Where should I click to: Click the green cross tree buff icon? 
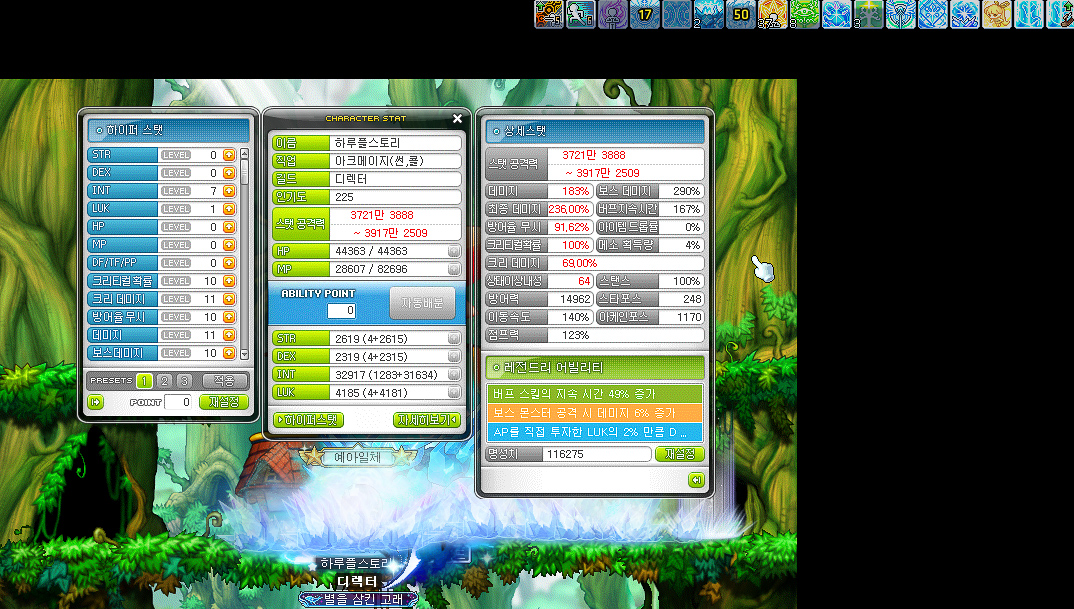pos(869,14)
